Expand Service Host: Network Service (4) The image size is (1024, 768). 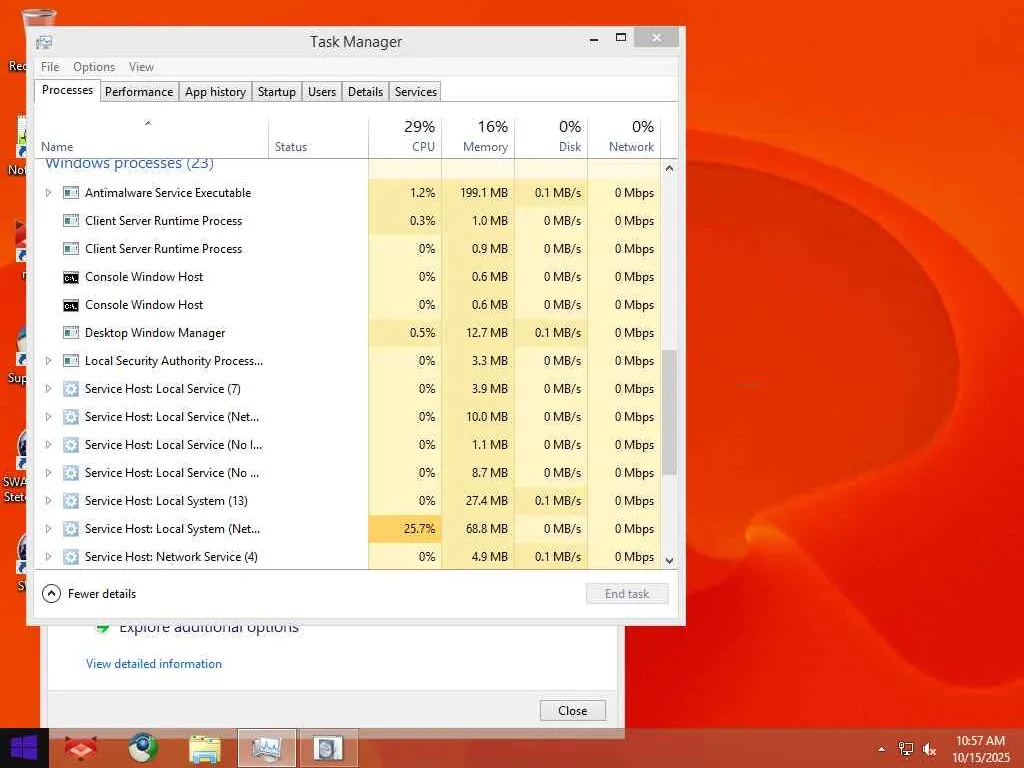[48, 557]
